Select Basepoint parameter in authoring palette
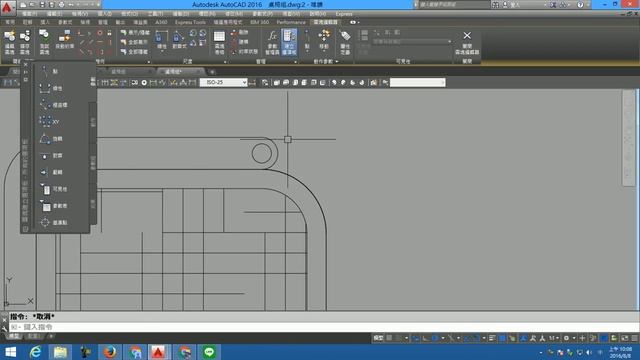640x360 pixels. [53, 222]
